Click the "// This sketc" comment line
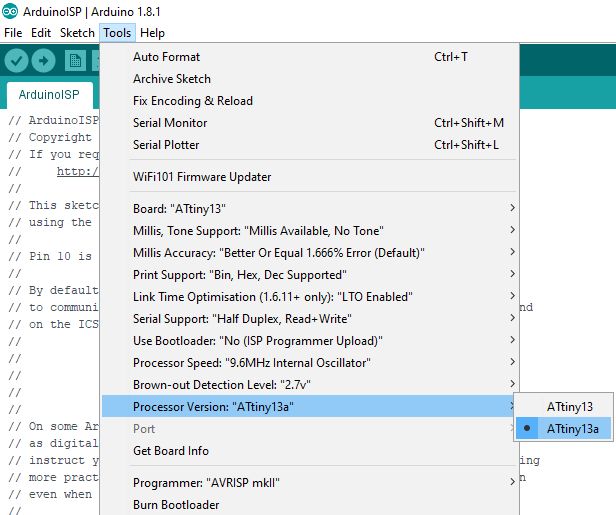616x515 pixels. 53,205
